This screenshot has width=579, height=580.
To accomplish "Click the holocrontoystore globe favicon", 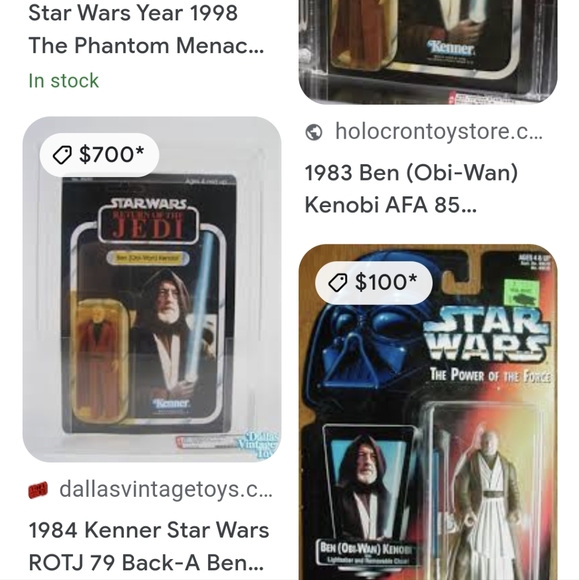I will (x=314, y=132).
